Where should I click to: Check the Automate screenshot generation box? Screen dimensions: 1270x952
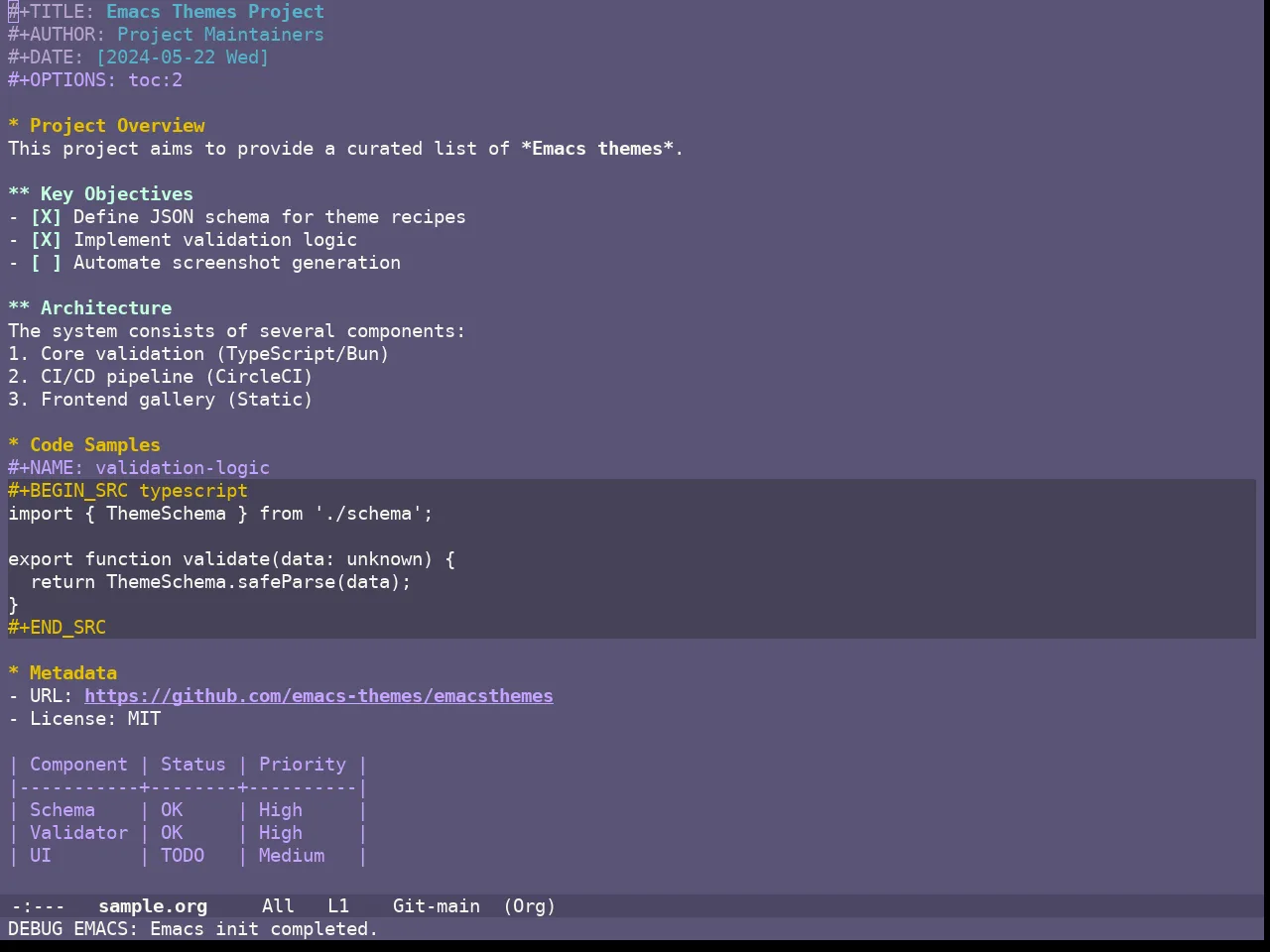[x=46, y=263]
